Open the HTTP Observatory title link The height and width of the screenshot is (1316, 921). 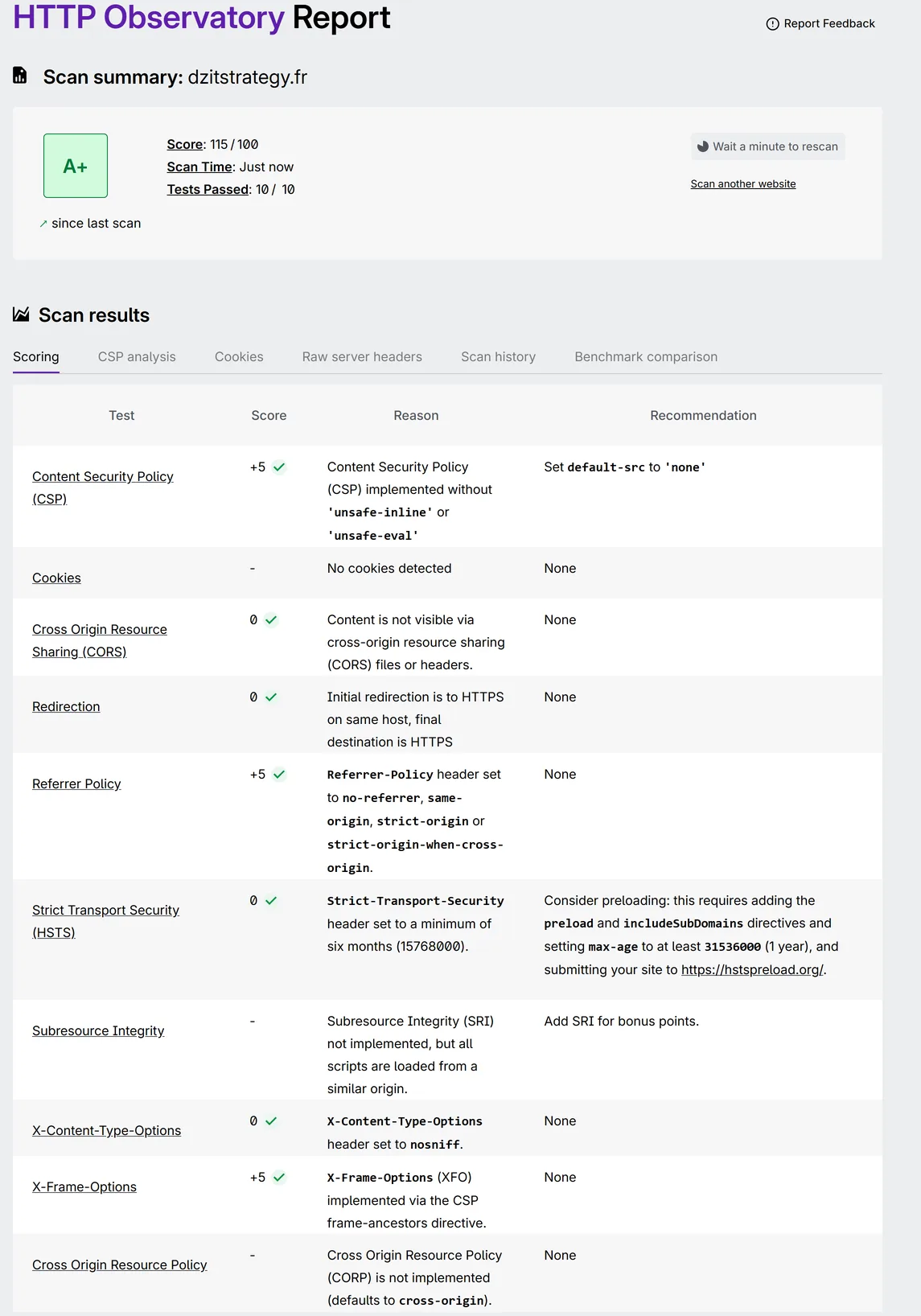[149, 17]
